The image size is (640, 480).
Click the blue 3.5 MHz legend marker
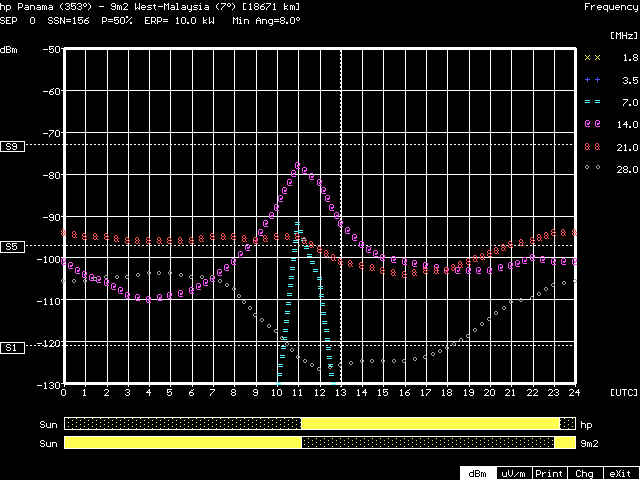coord(592,80)
